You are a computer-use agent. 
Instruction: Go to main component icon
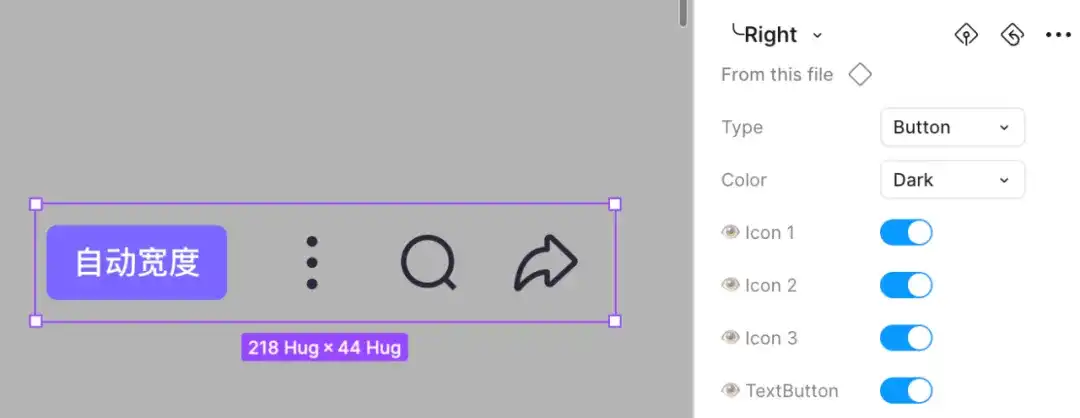click(965, 35)
